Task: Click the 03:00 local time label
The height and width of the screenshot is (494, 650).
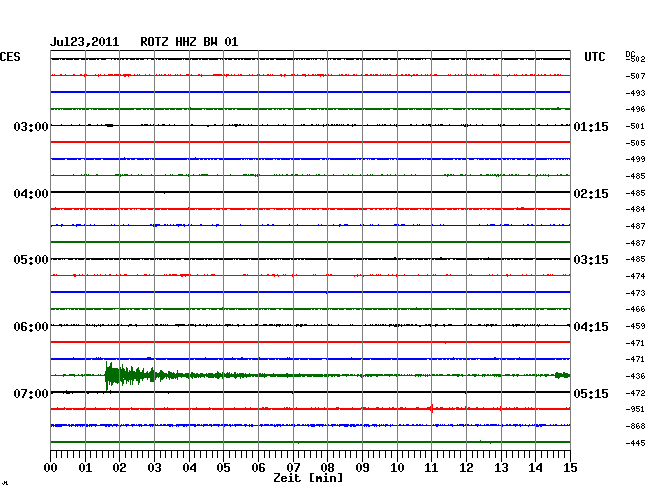Action: [x=31, y=126]
